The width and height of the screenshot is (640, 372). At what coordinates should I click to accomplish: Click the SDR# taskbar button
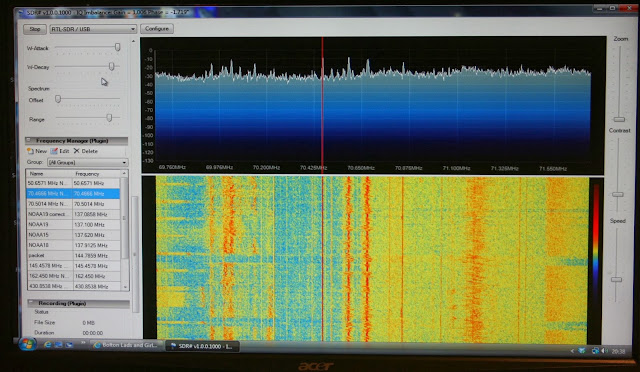click(202, 346)
